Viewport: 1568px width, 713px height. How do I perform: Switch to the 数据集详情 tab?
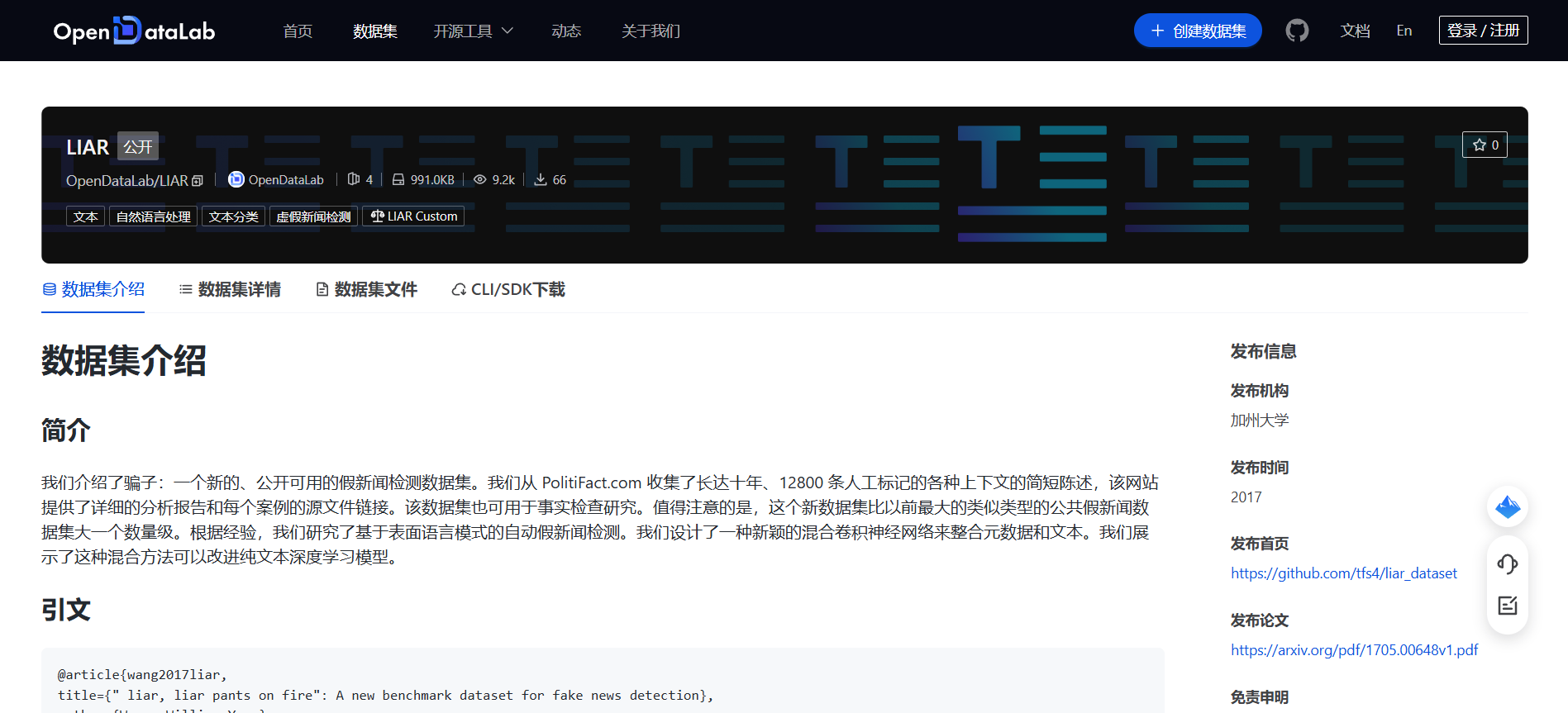[230, 289]
